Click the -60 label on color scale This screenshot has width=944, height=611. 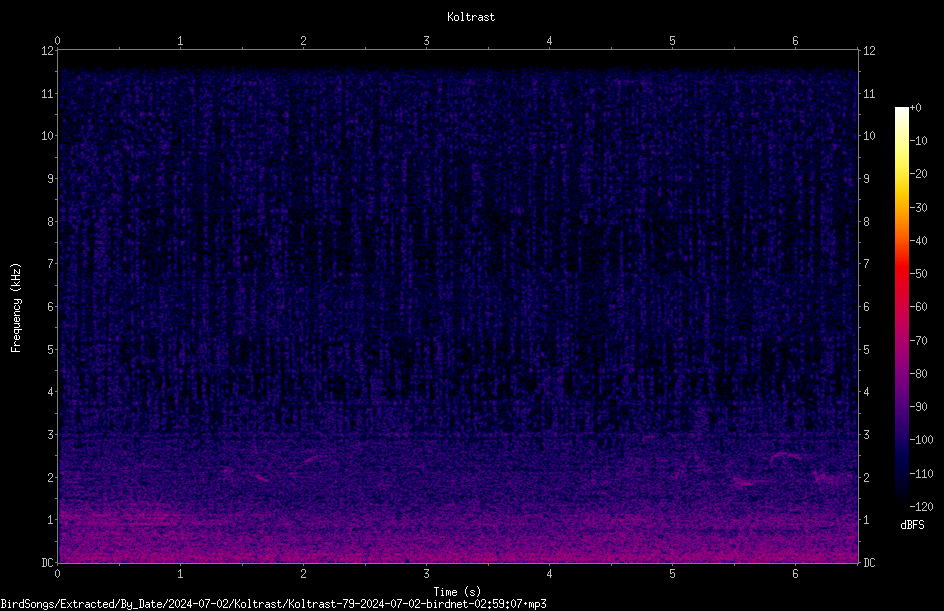pos(918,307)
